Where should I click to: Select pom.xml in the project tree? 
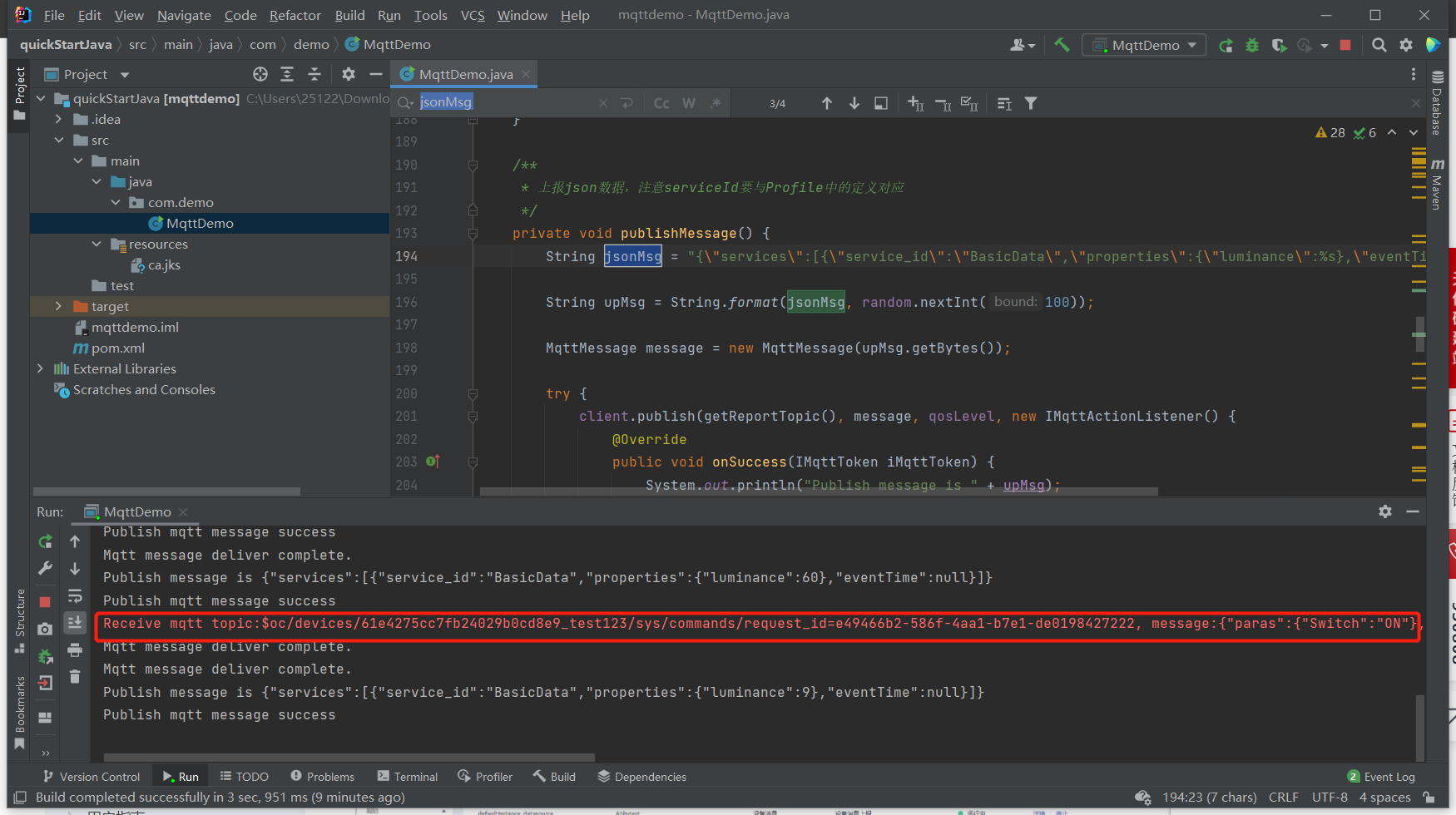point(117,348)
